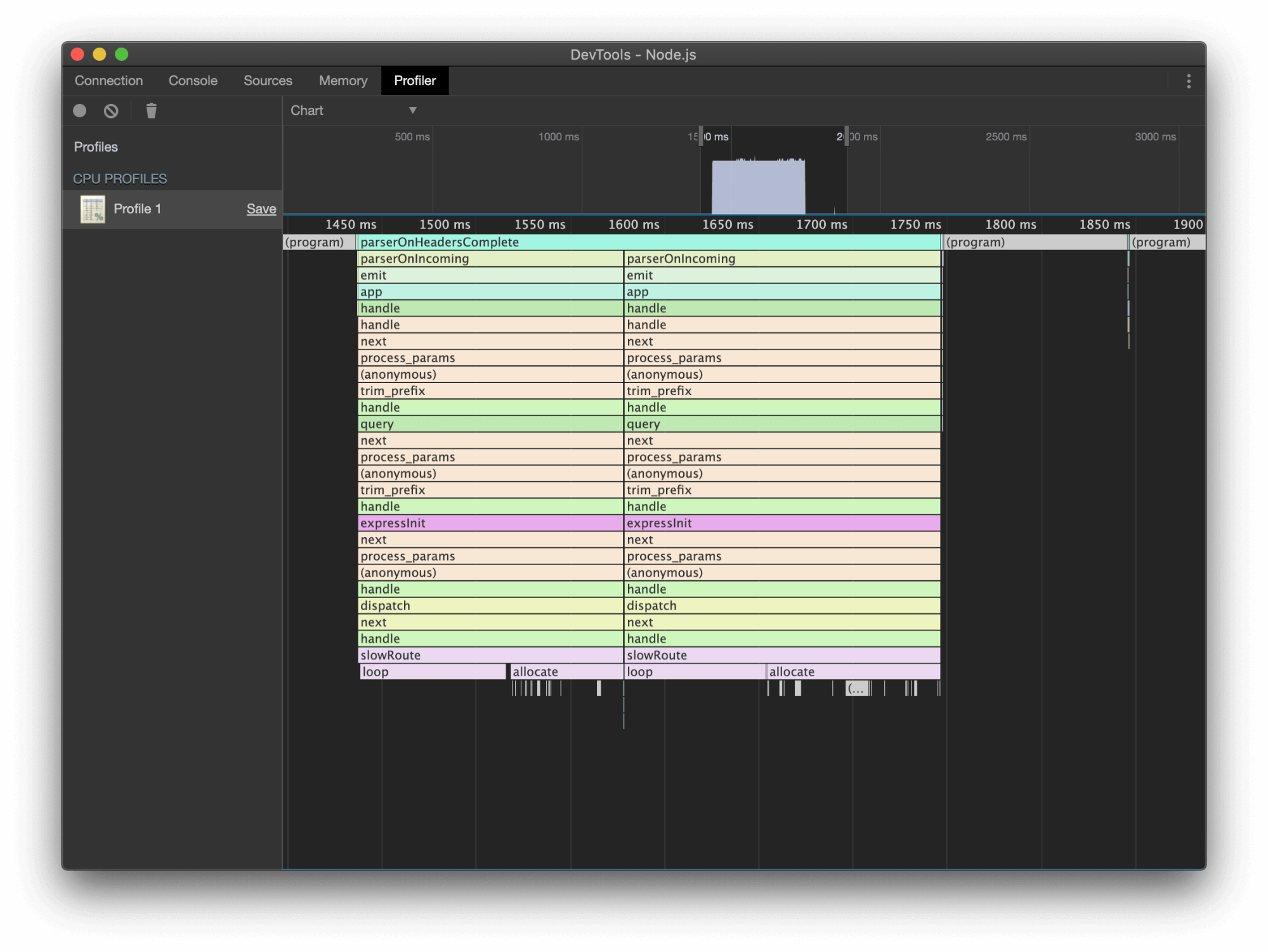Click the right emit frame
Viewport: 1268px width, 952px height.
pos(782,275)
